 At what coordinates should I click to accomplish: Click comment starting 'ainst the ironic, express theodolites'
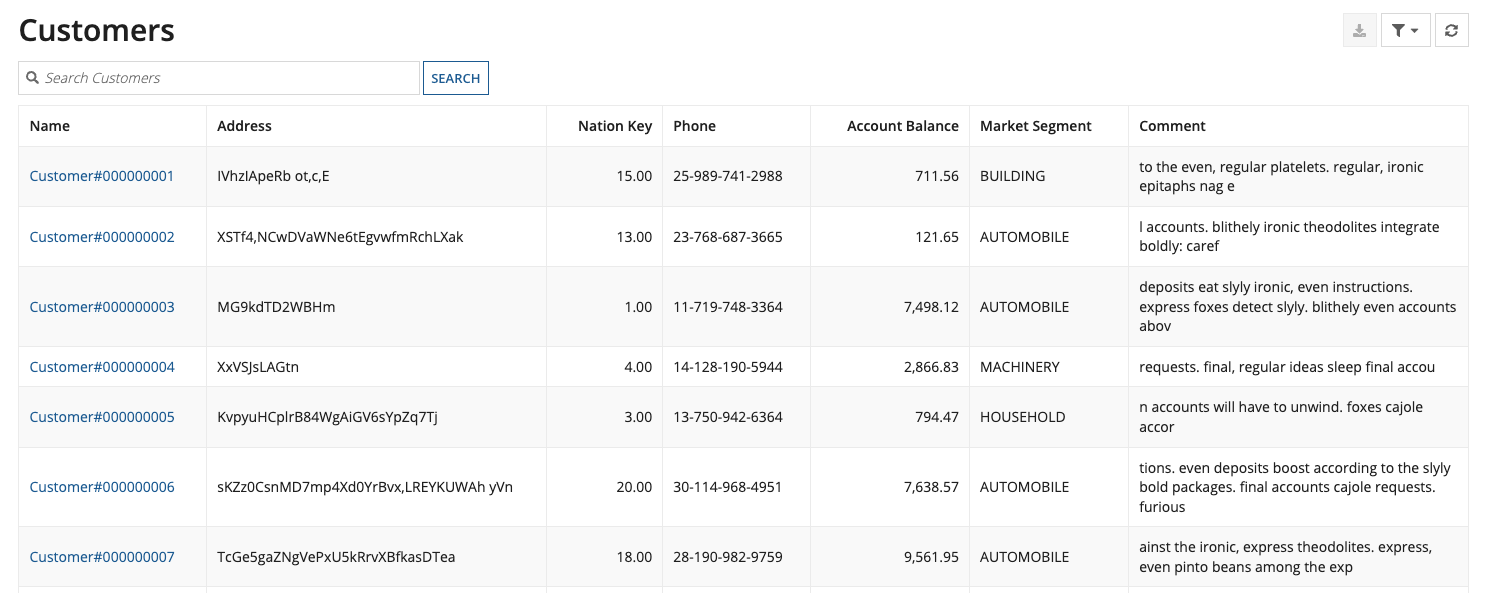tap(1286, 557)
